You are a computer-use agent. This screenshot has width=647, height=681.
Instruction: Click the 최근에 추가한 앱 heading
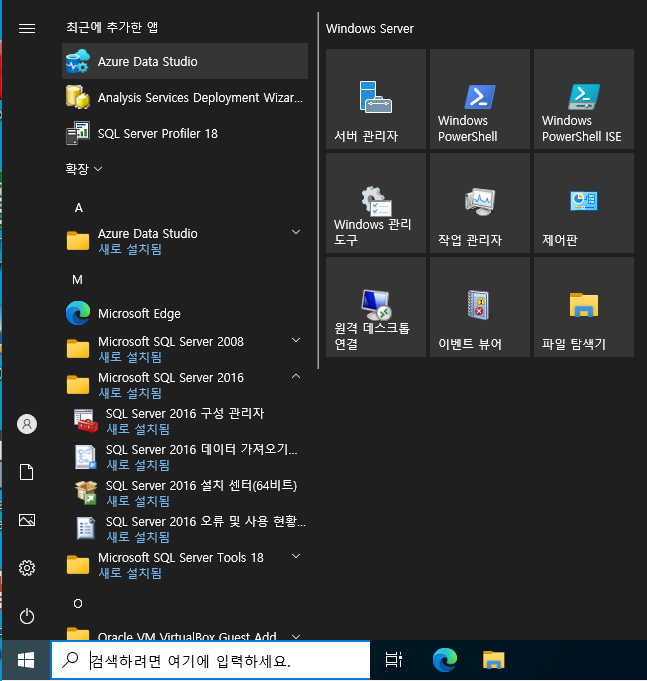click(x=112, y=27)
